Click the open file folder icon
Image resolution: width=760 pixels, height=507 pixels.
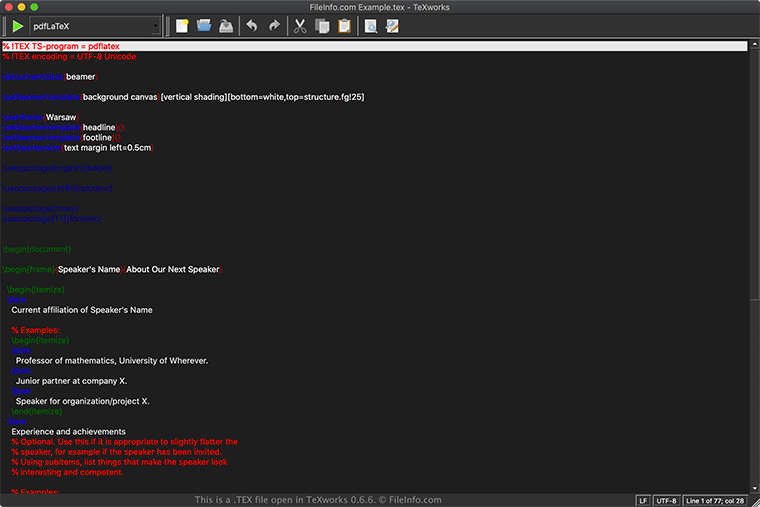[x=204, y=26]
